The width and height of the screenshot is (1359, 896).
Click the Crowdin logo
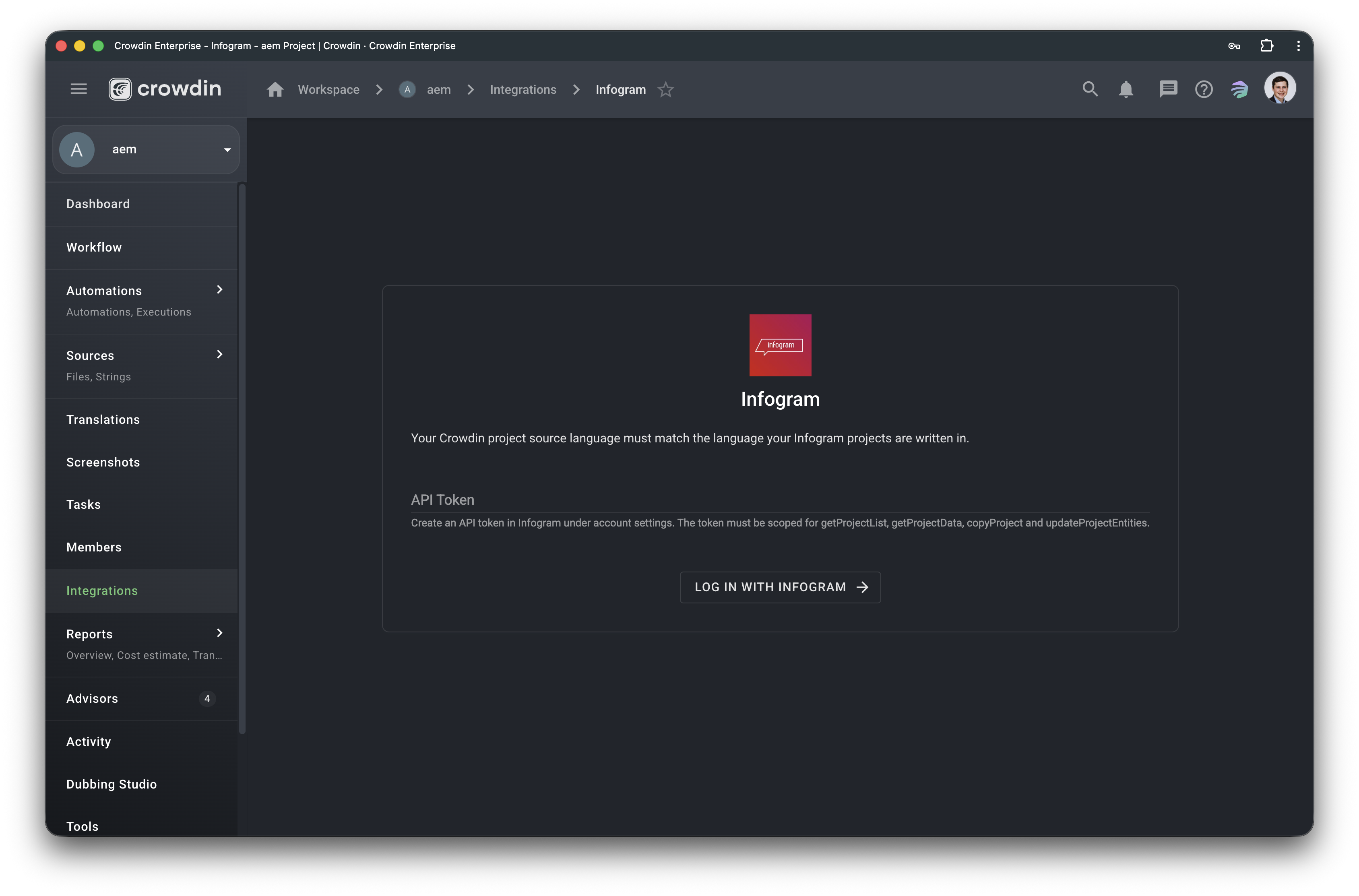coord(165,89)
